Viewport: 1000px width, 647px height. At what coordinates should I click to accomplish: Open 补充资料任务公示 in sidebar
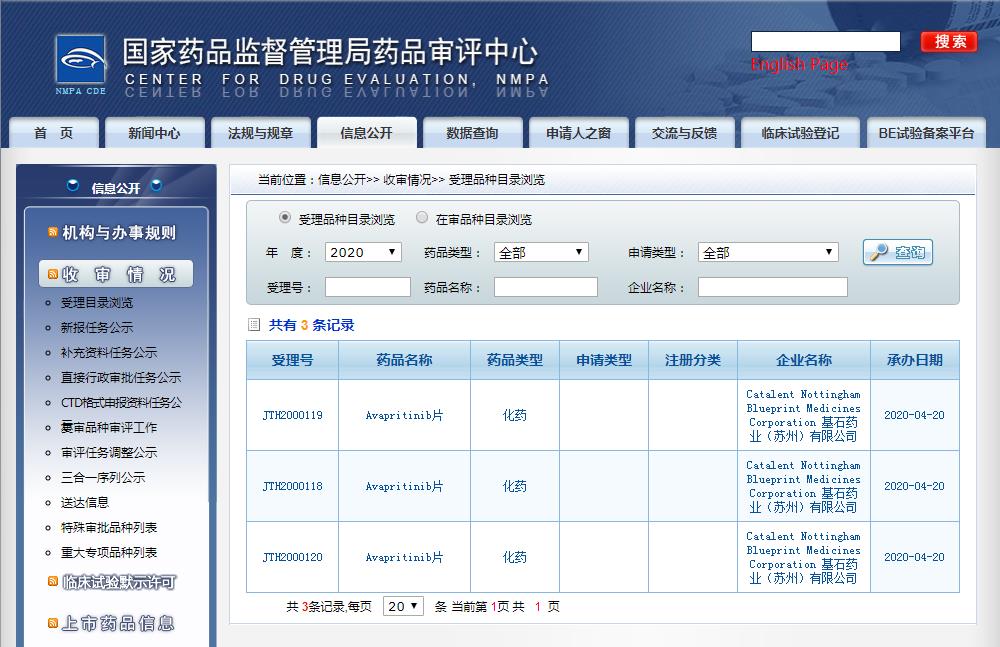click(109, 352)
